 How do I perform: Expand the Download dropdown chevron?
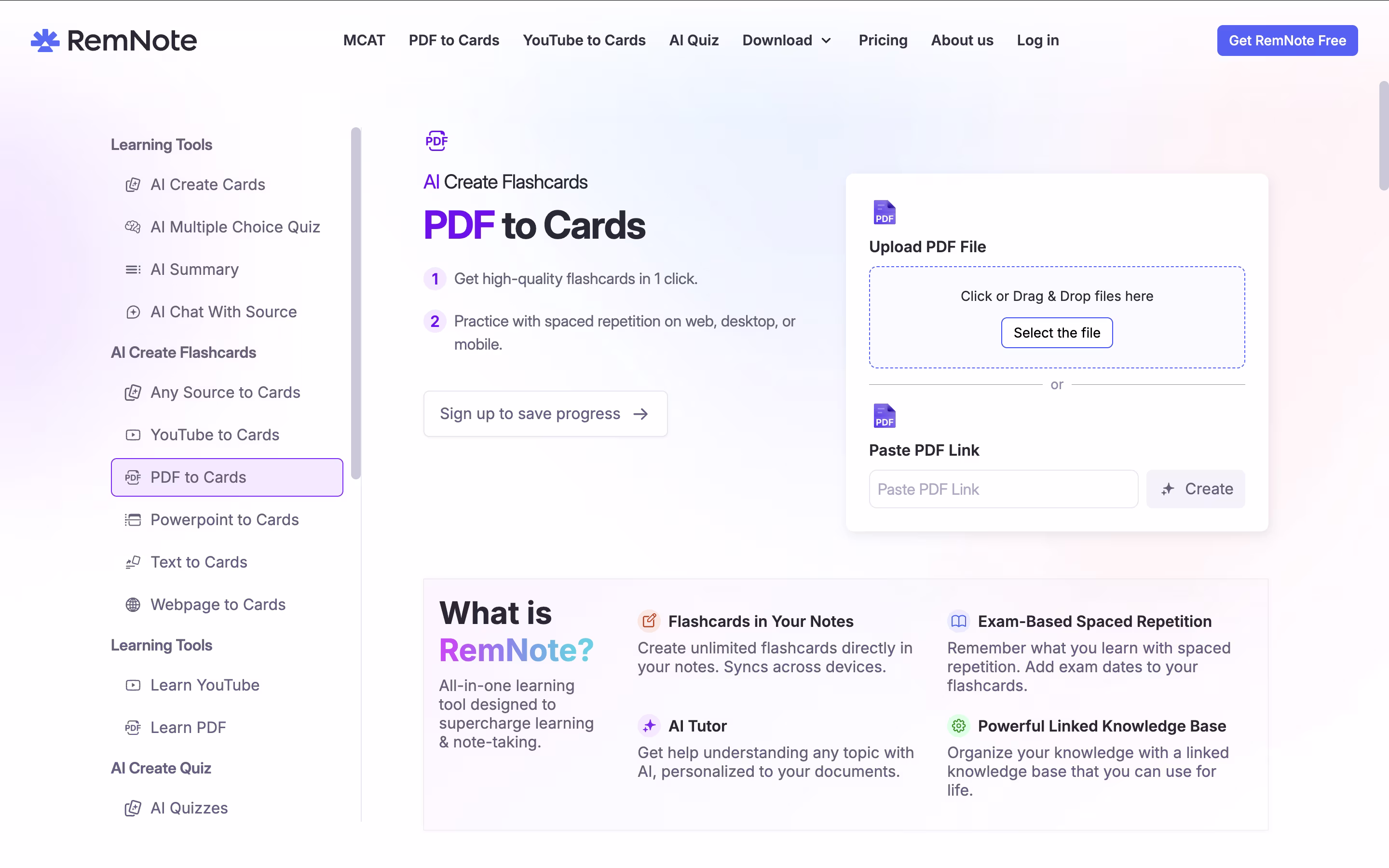(827, 41)
